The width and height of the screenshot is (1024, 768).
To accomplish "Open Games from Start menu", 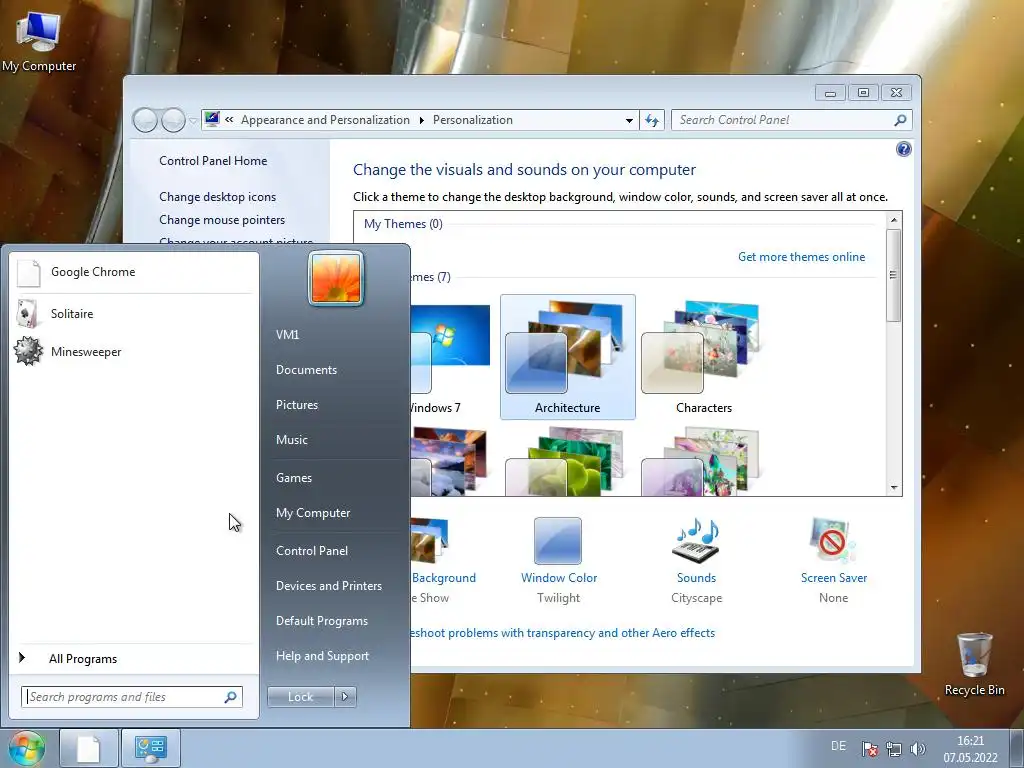I will [294, 477].
